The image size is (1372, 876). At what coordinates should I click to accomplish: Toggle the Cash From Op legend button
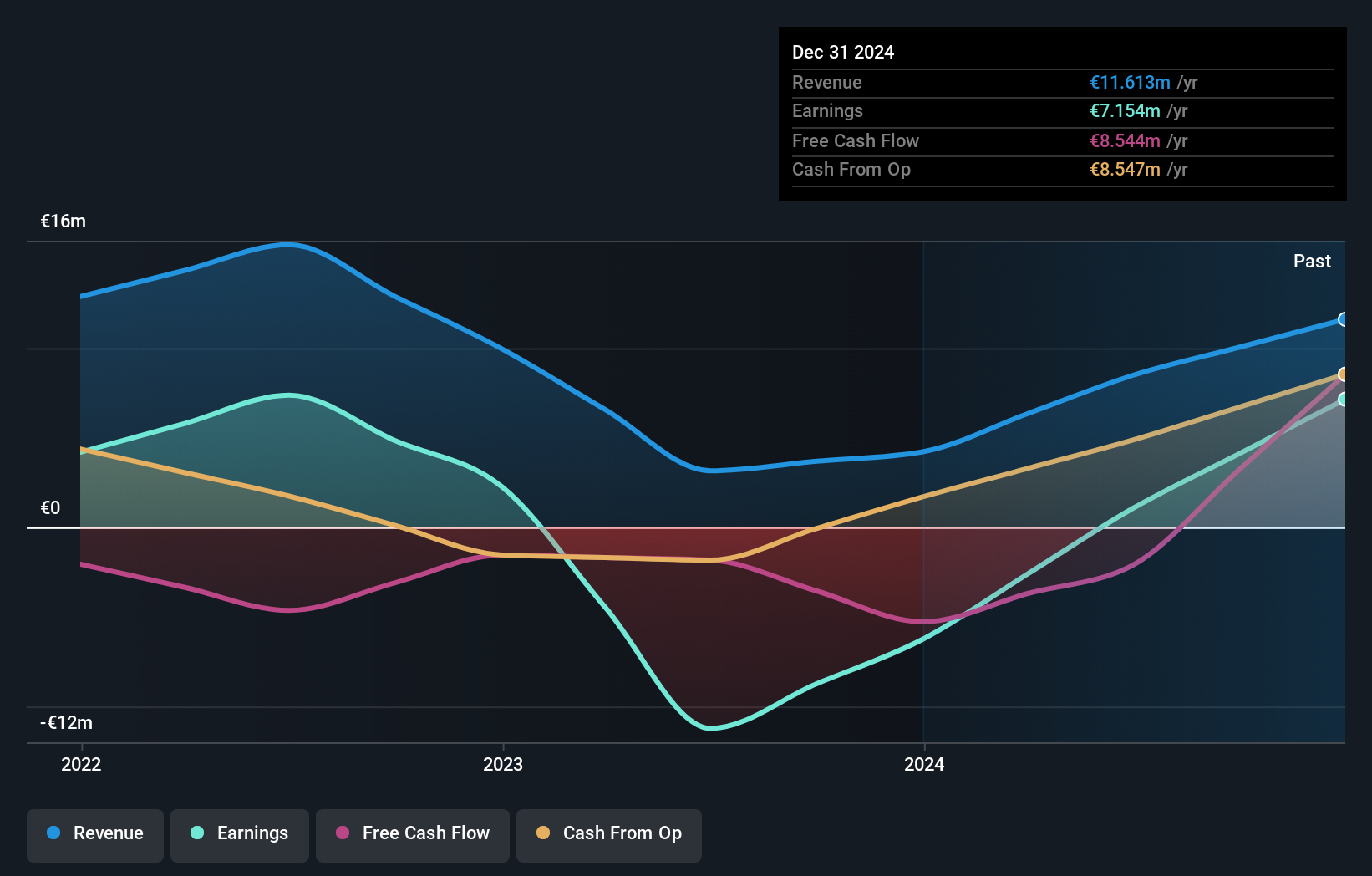click(x=609, y=835)
